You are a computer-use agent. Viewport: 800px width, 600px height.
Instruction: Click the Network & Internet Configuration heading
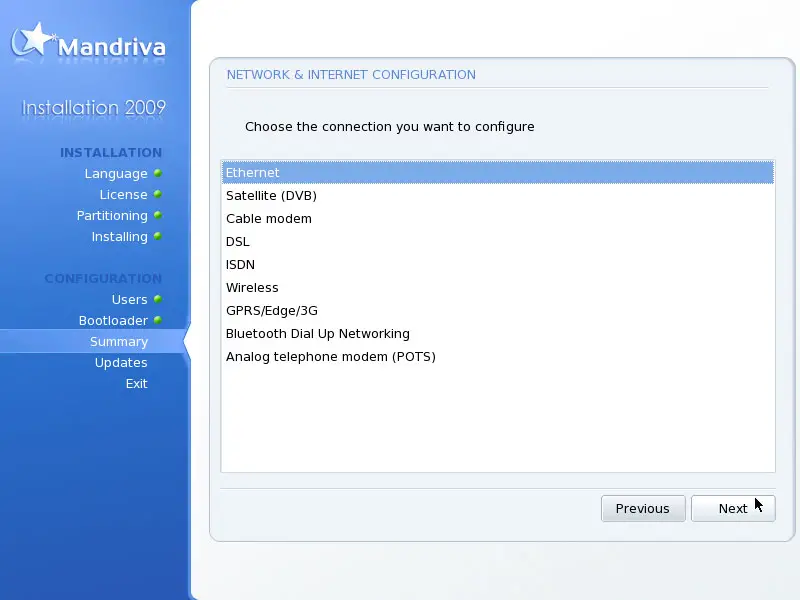[351, 74]
